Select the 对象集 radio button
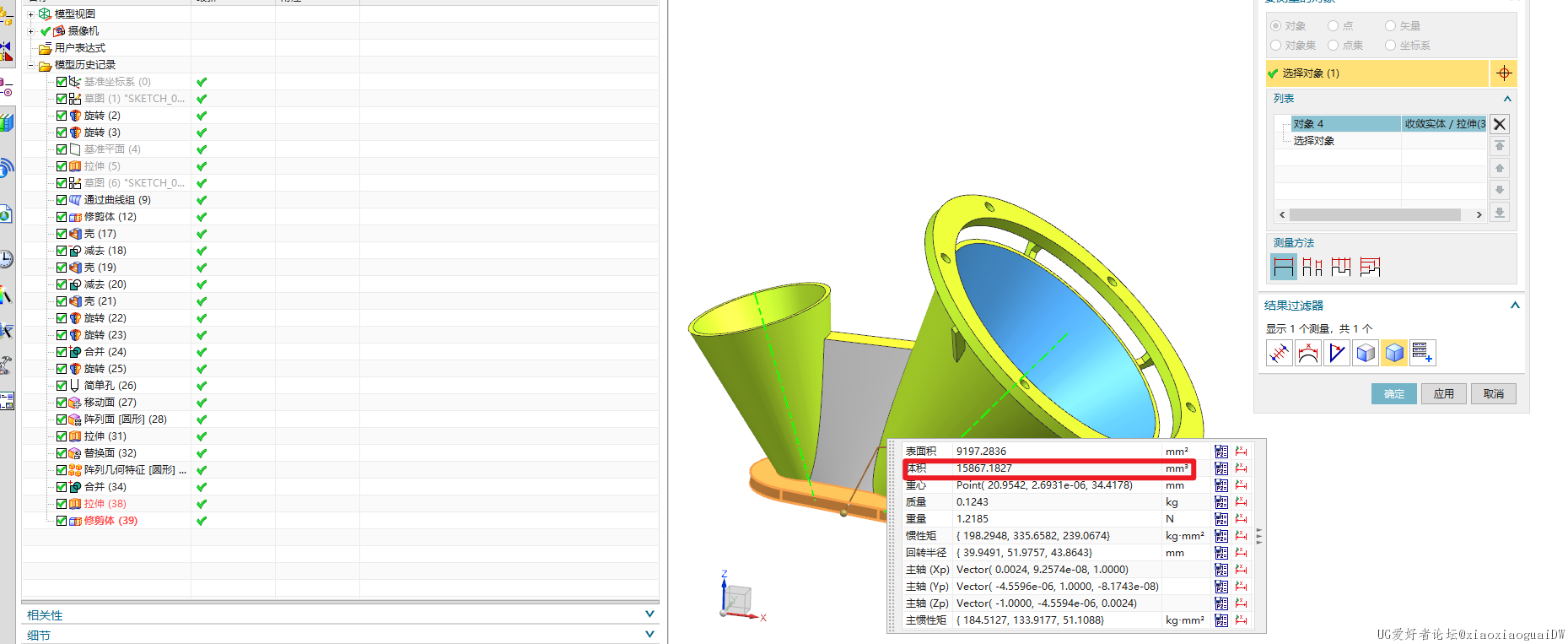Screen dimensions: 1568x644 tap(1275, 46)
